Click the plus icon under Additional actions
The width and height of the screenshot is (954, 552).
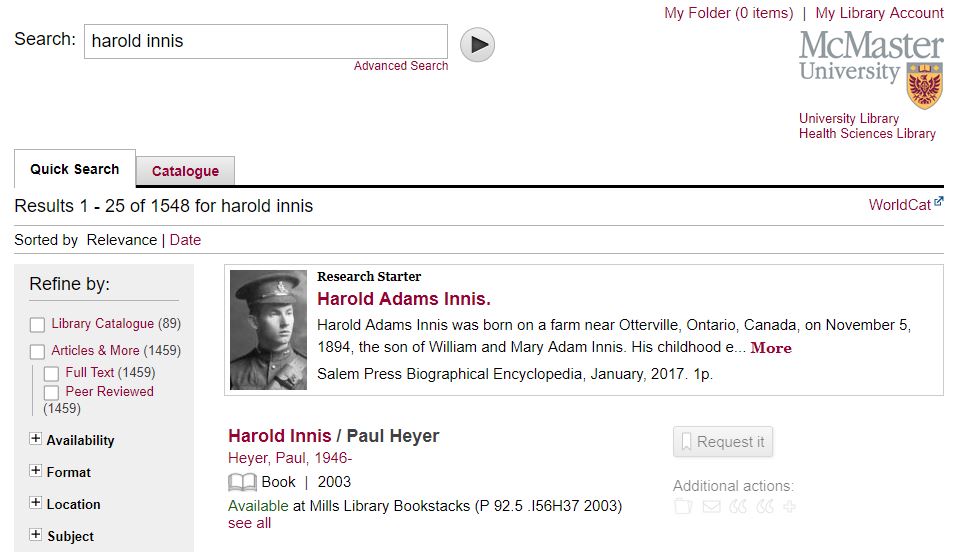(790, 507)
